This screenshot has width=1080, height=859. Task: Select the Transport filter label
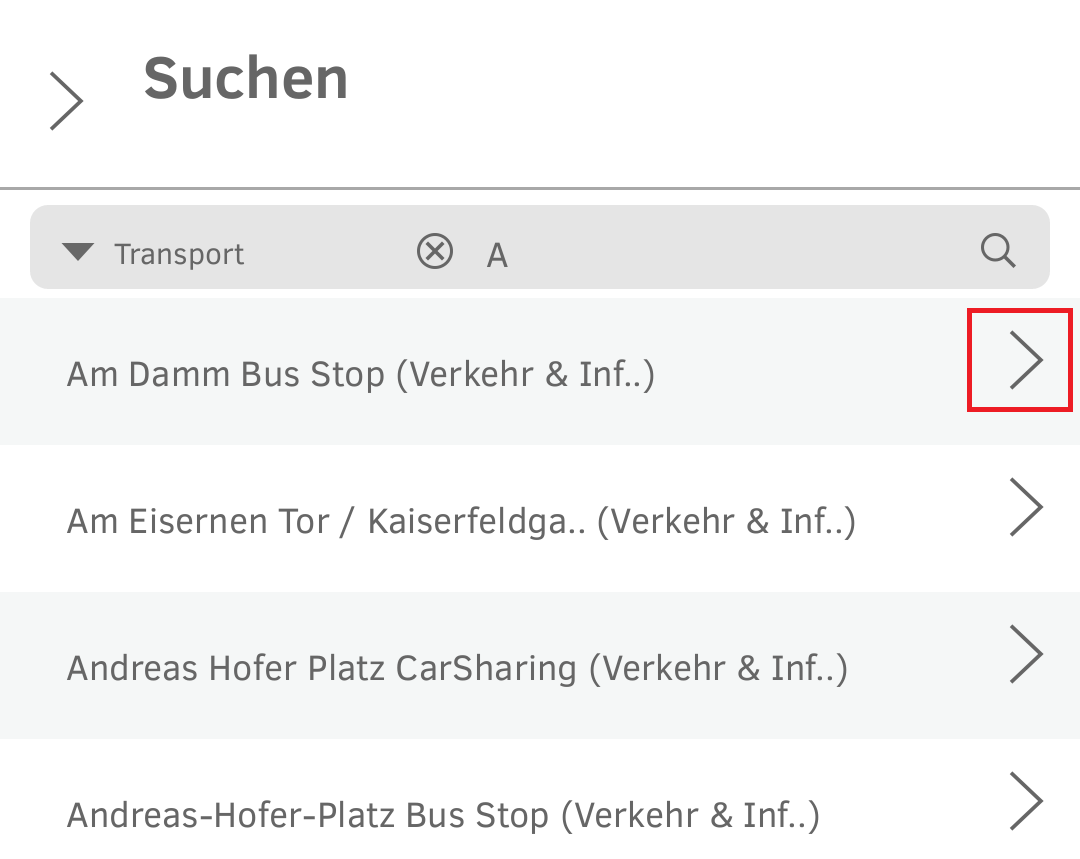[x=180, y=254]
